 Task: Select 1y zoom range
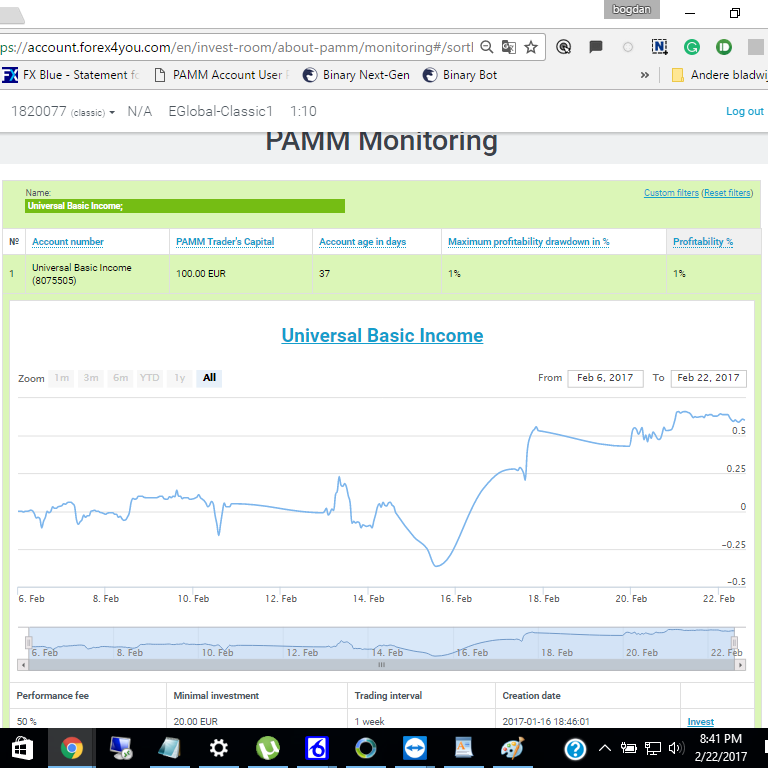click(179, 378)
